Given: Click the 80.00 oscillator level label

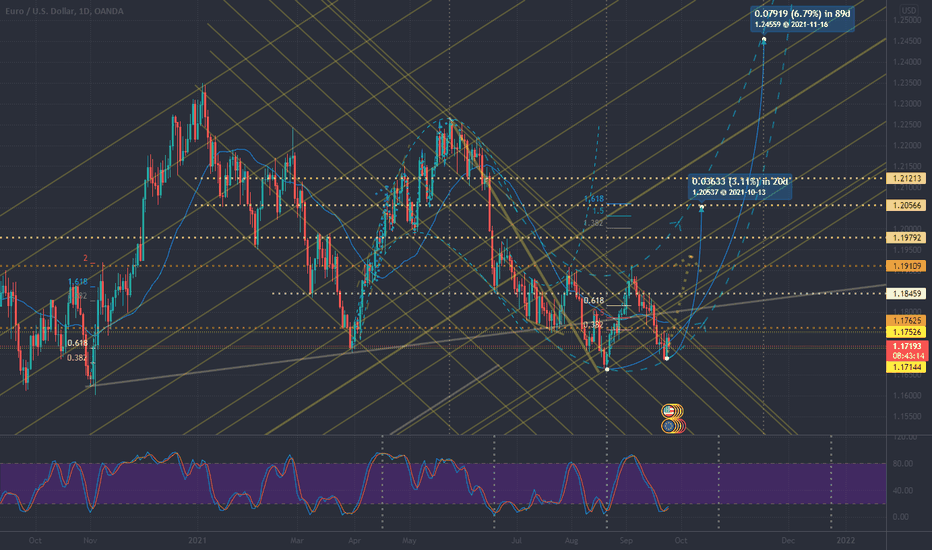Looking at the screenshot, I should point(903,464).
